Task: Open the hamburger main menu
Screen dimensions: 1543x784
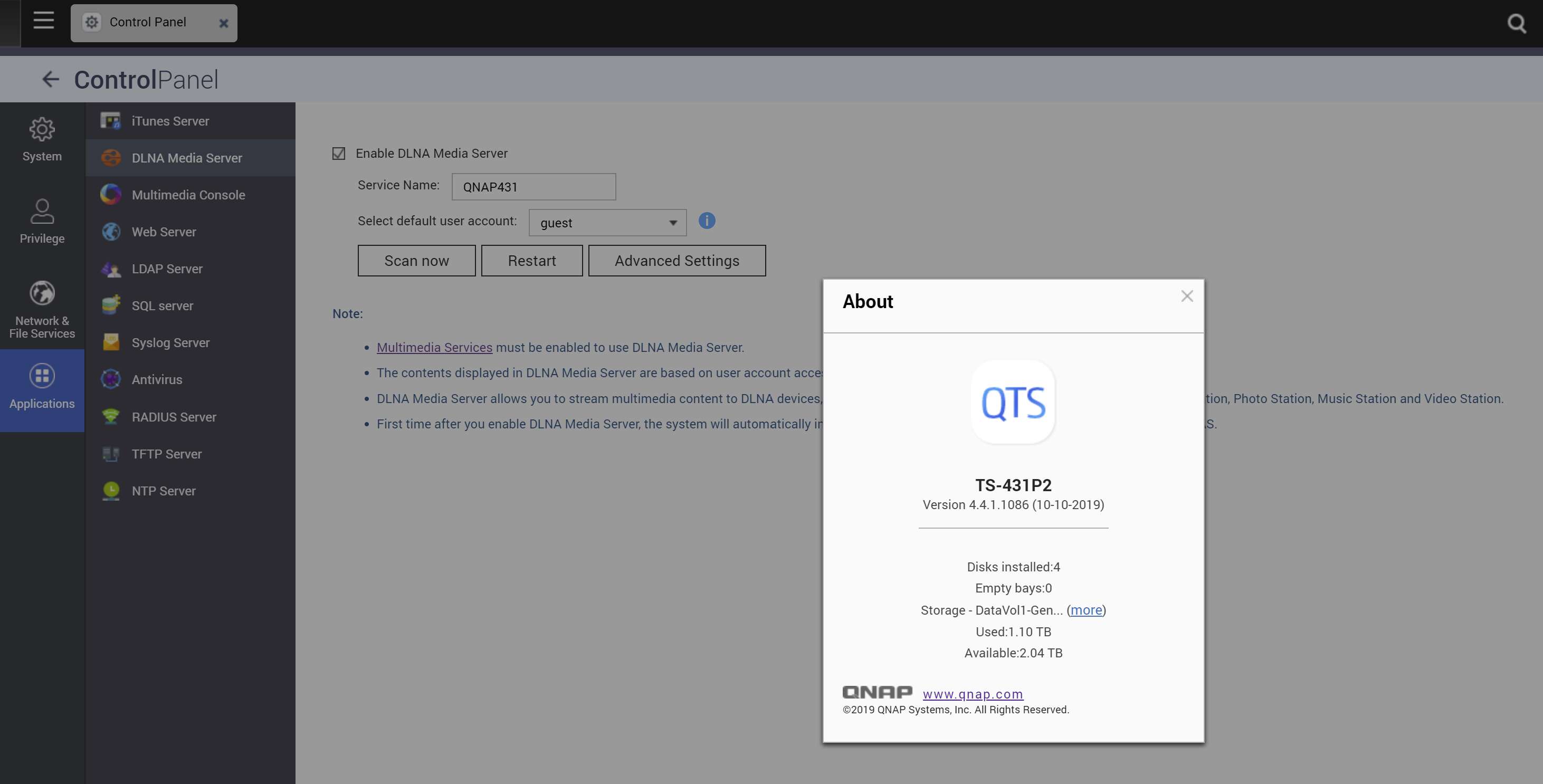Action: coord(43,21)
